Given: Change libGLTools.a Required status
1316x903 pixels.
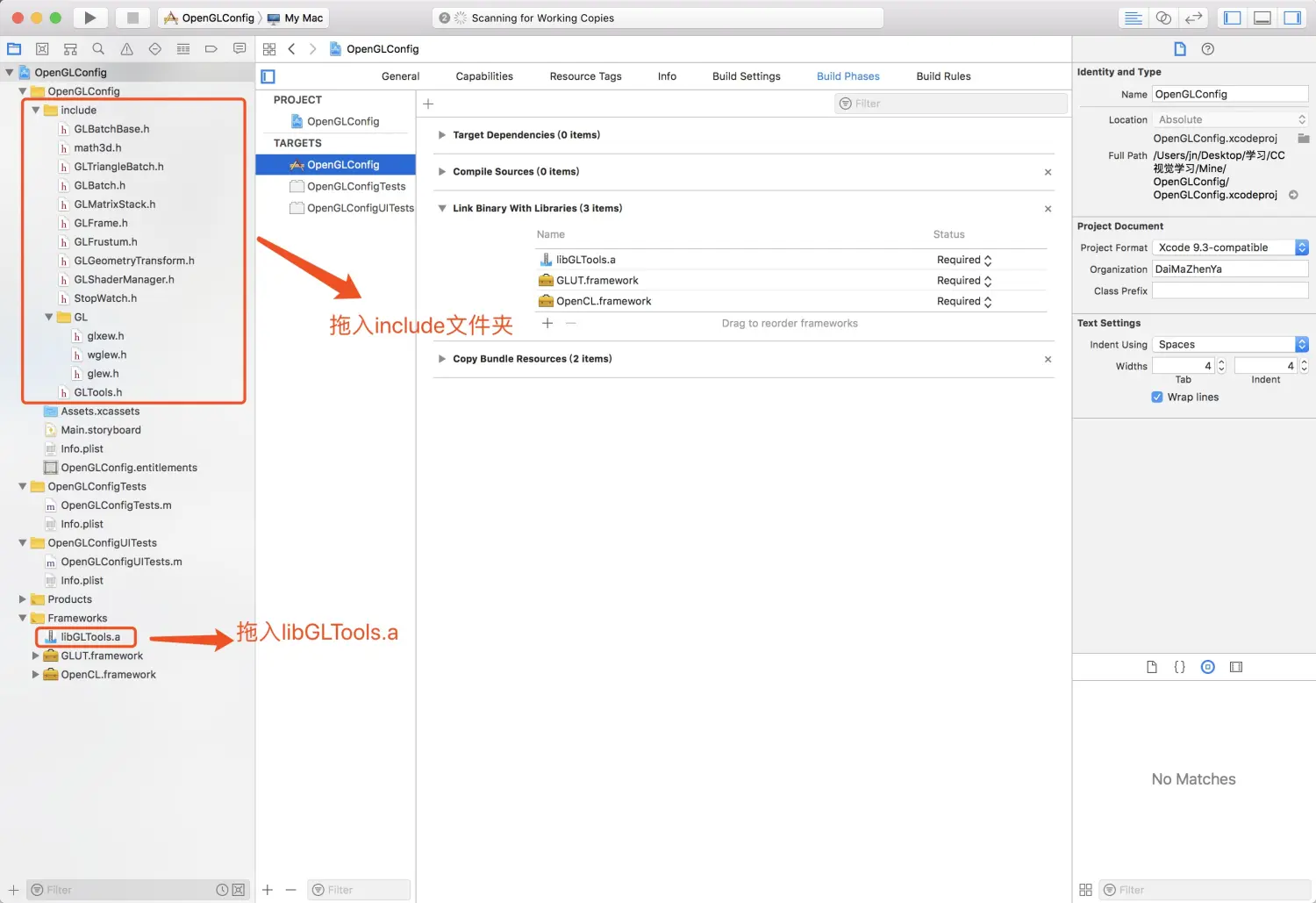Looking at the screenshot, I should [964, 261].
